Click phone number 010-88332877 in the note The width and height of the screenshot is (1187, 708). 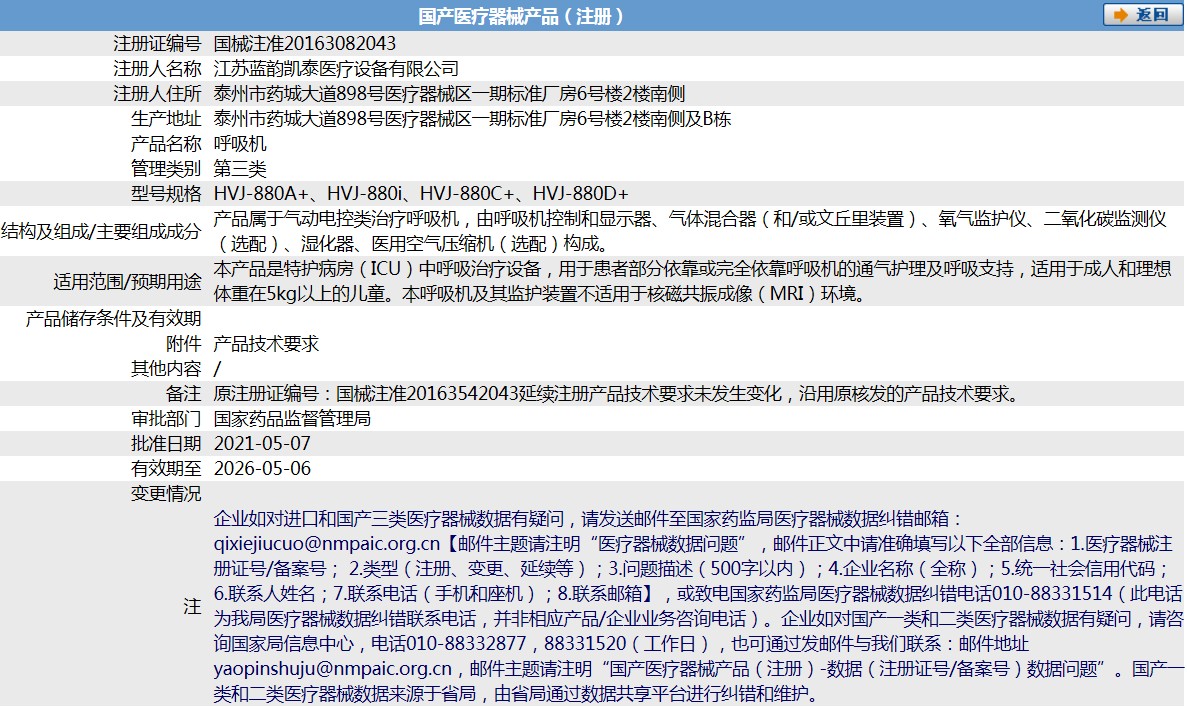(466, 644)
